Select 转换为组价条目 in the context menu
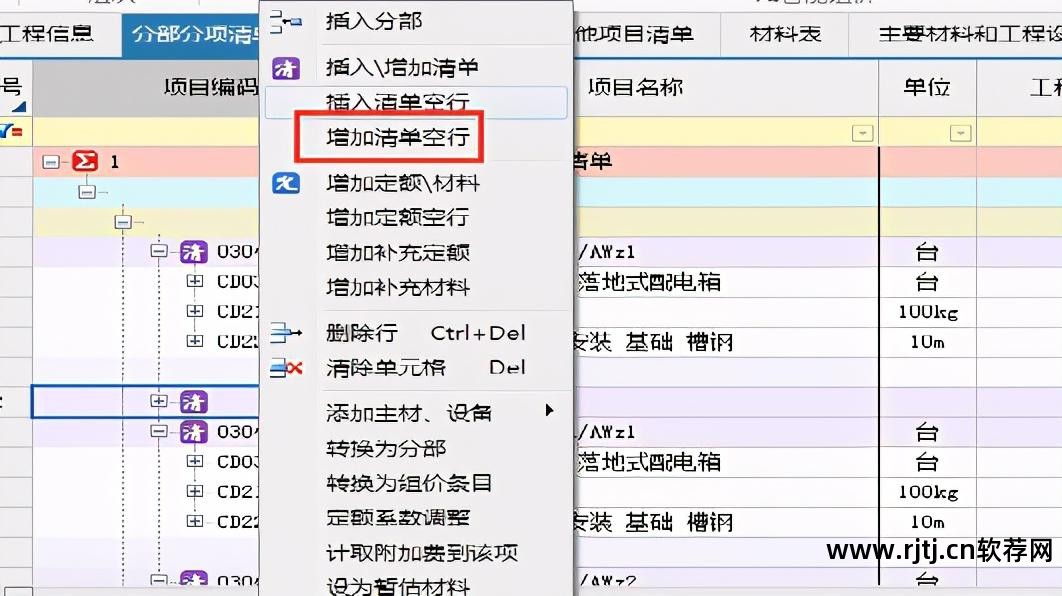 coord(409,483)
